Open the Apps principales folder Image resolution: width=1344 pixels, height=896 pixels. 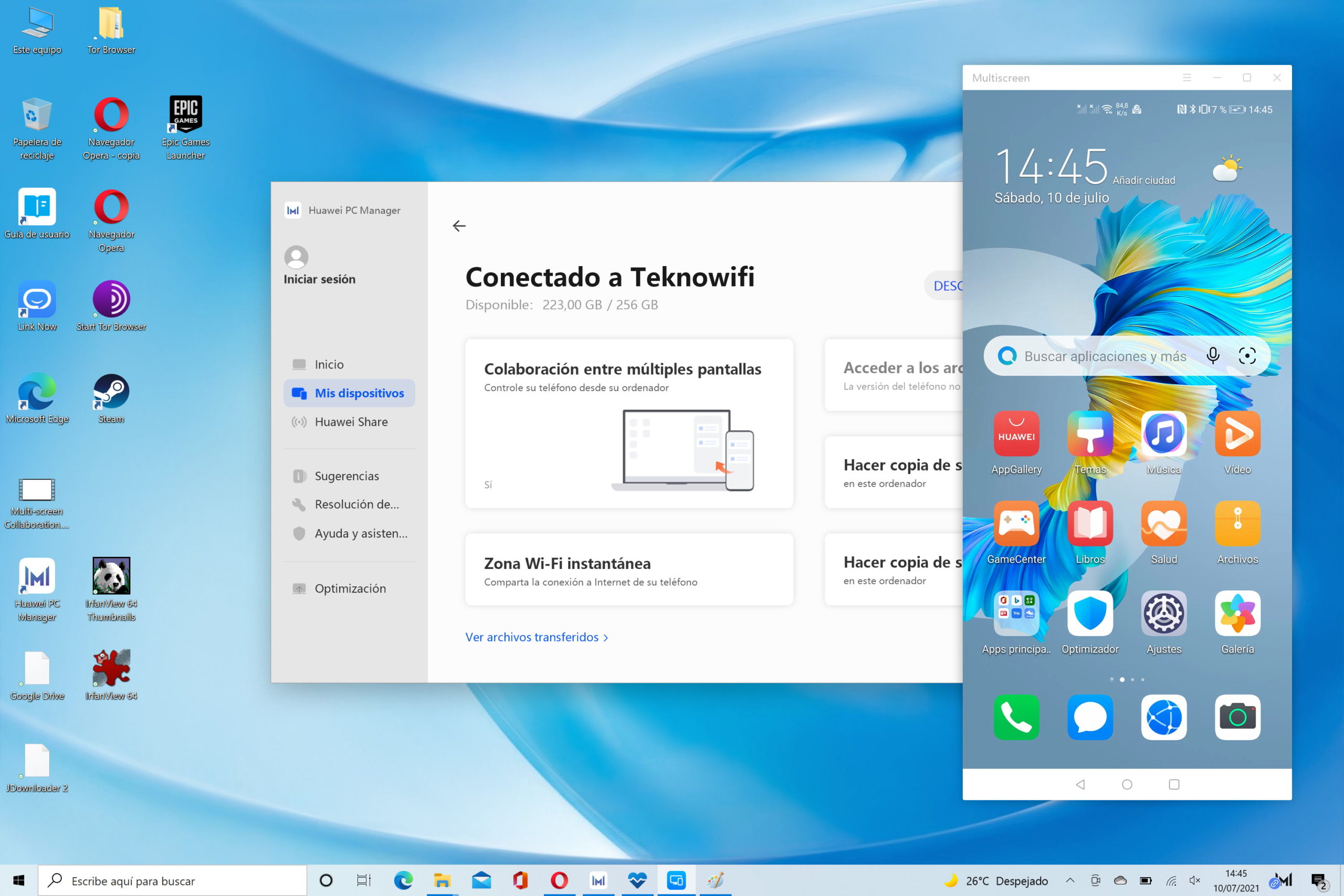(1016, 613)
